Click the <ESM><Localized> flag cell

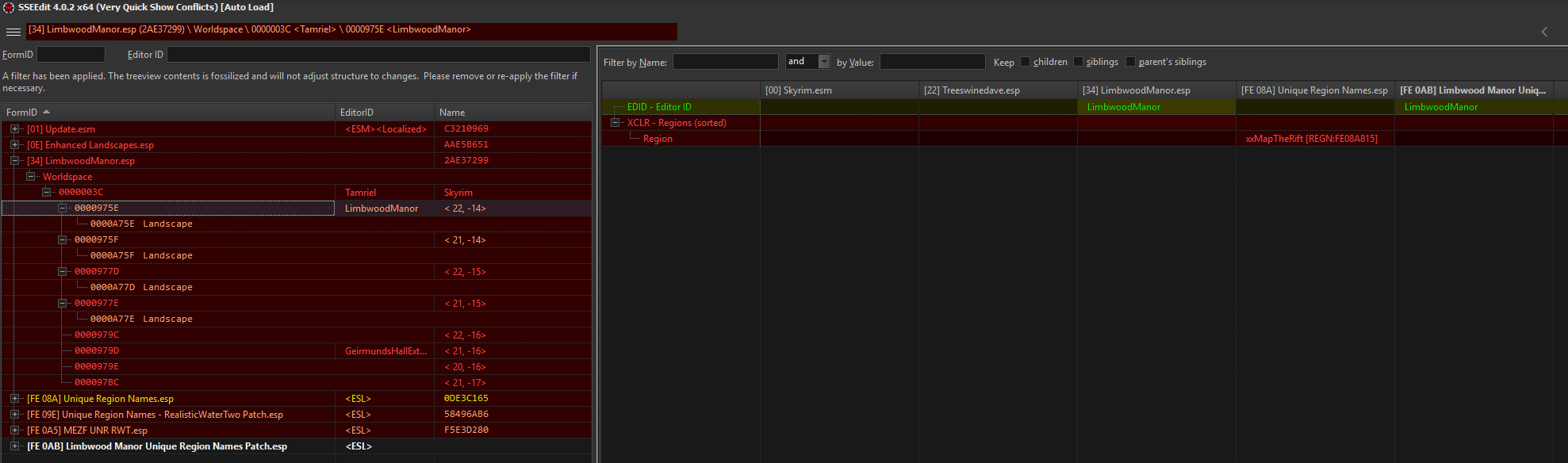coord(385,129)
